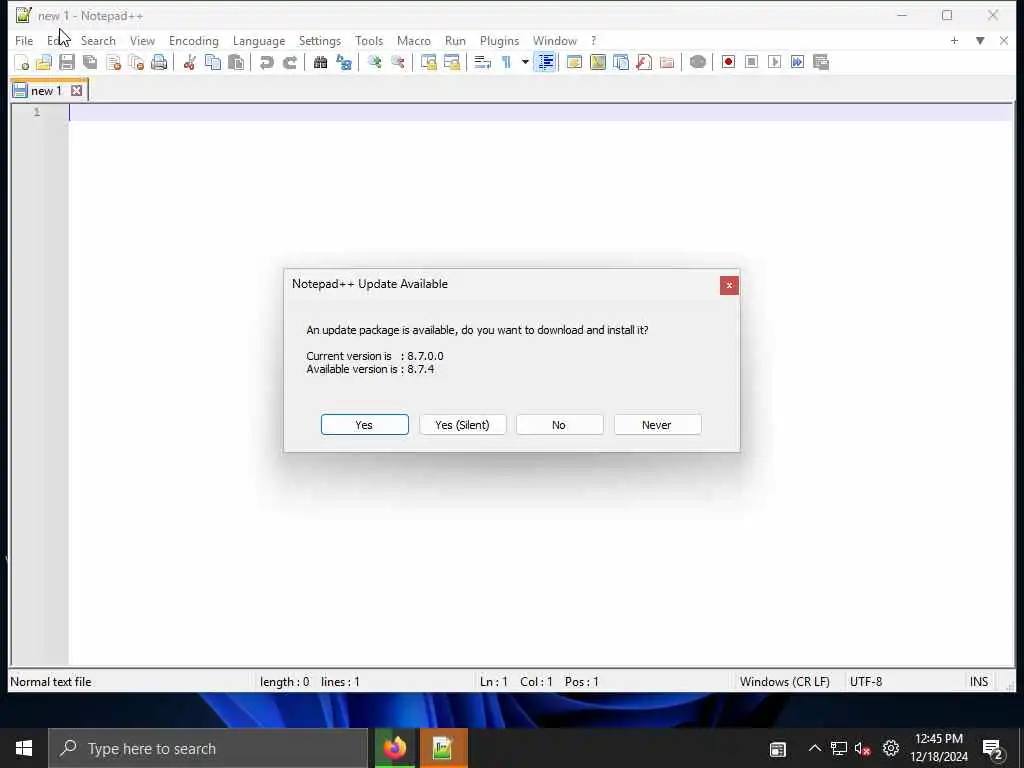Click the Playback macro icon
This screenshot has width=1024, height=768.
click(775, 62)
